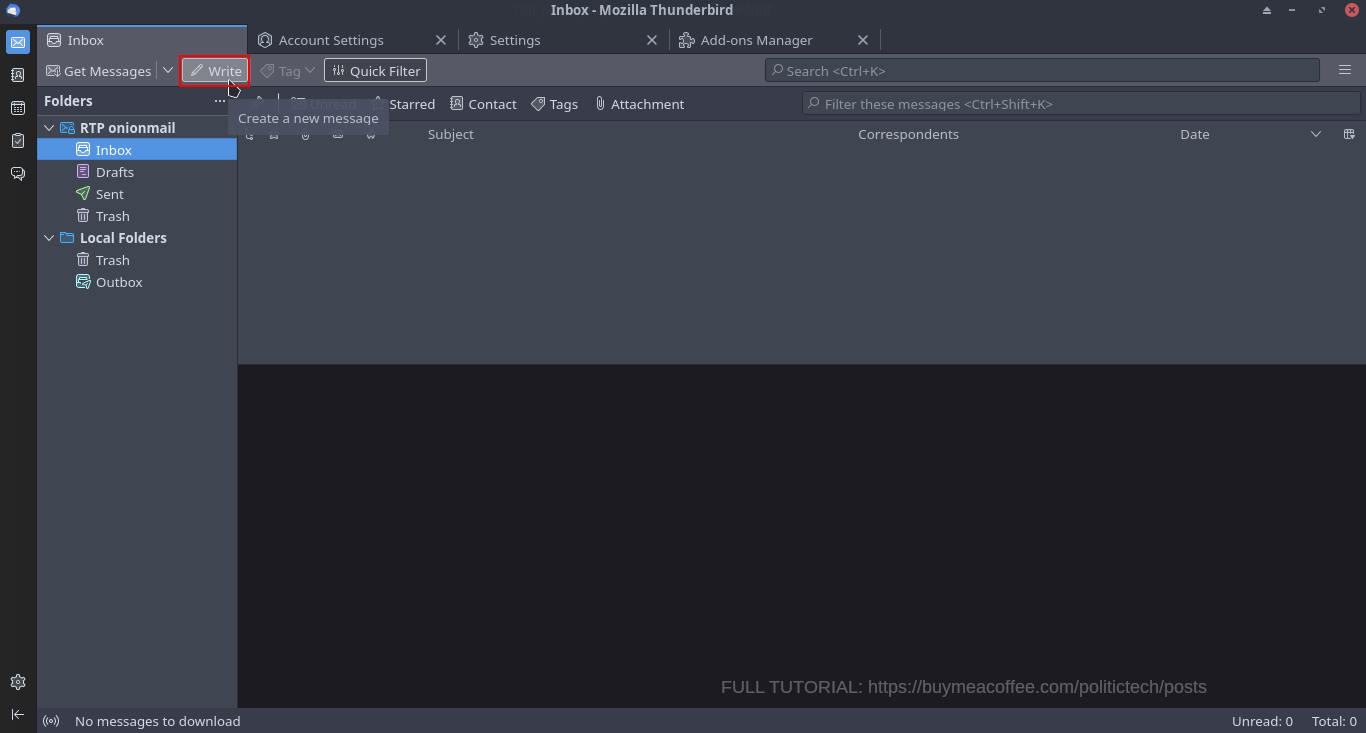
Task: Sort messages by Date column
Action: [x=1194, y=134]
